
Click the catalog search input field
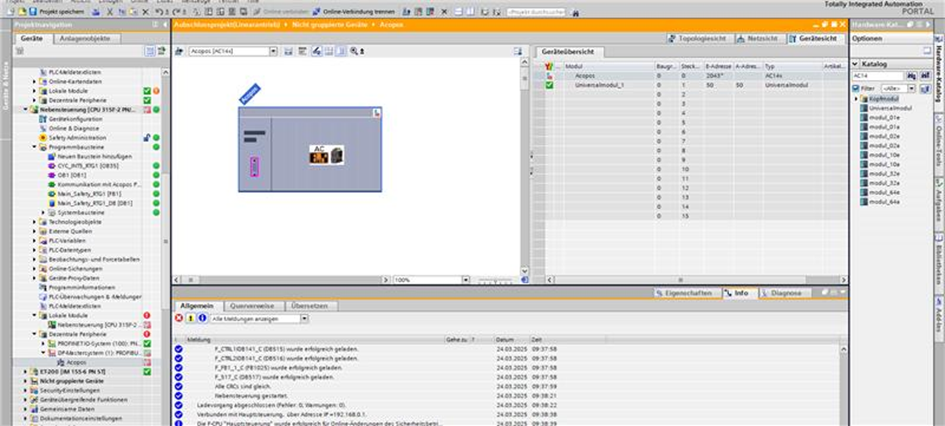(x=877, y=75)
